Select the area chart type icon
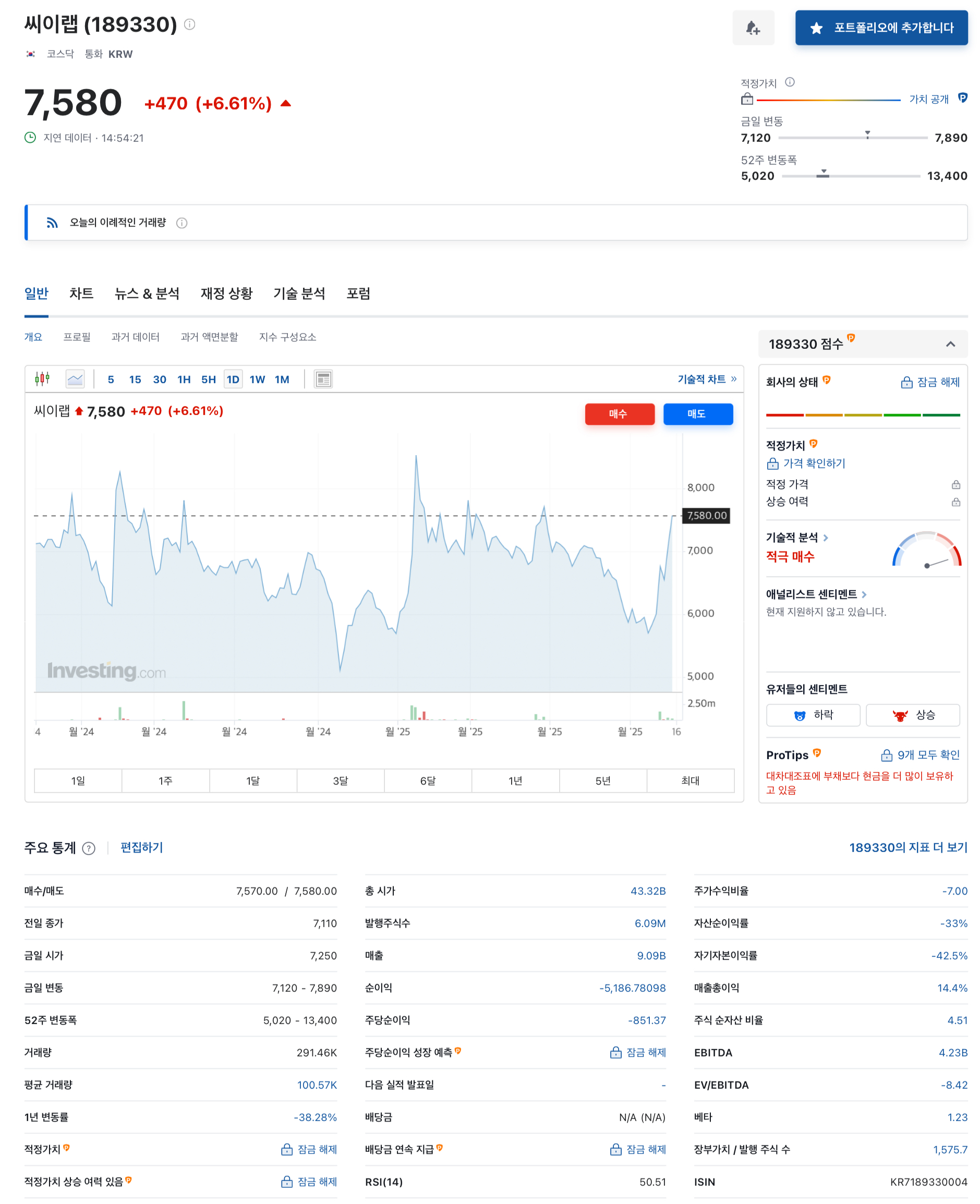The width and height of the screenshot is (980, 1204). coord(75,379)
